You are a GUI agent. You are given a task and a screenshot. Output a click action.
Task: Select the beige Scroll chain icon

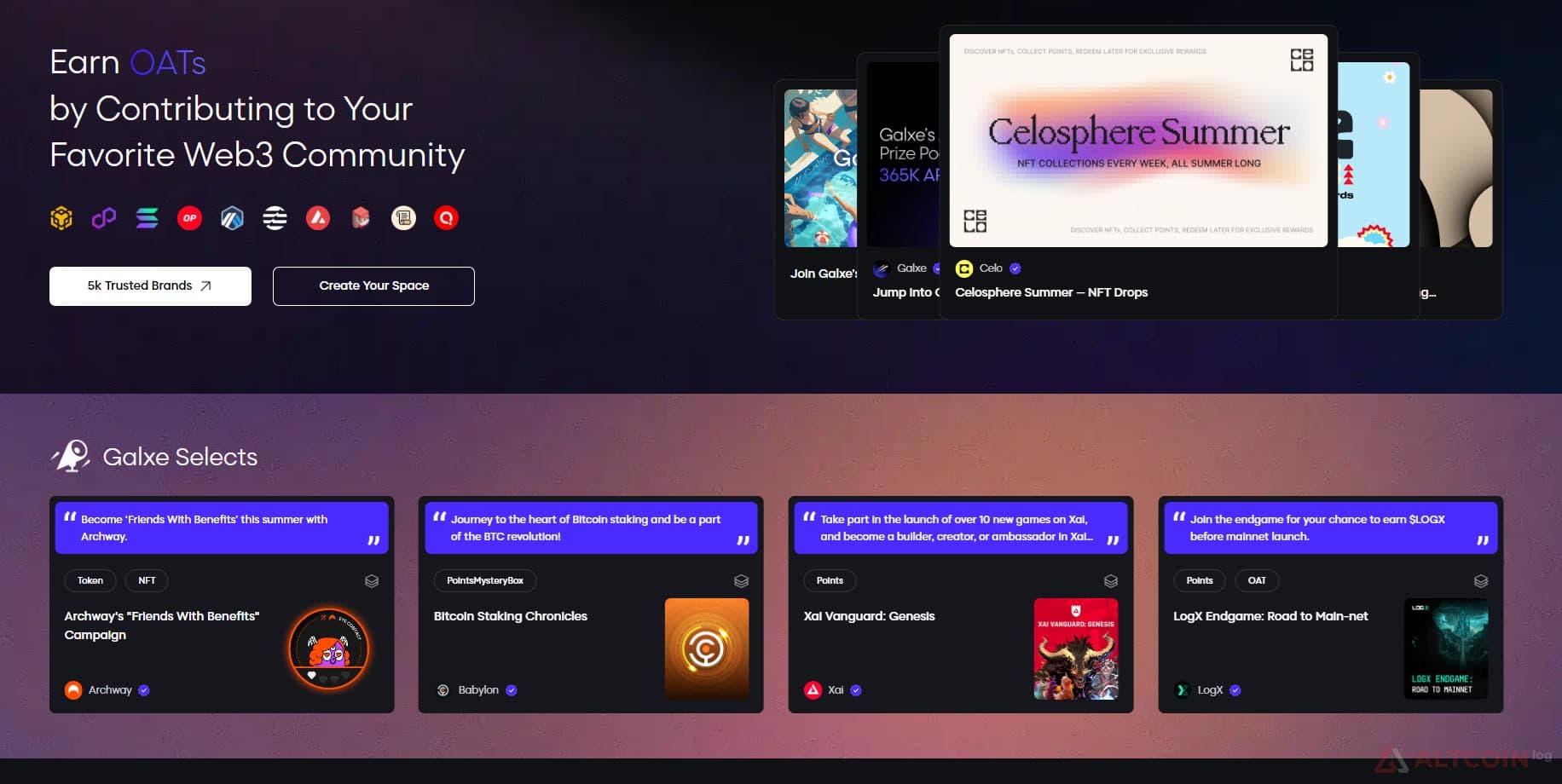tap(403, 218)
